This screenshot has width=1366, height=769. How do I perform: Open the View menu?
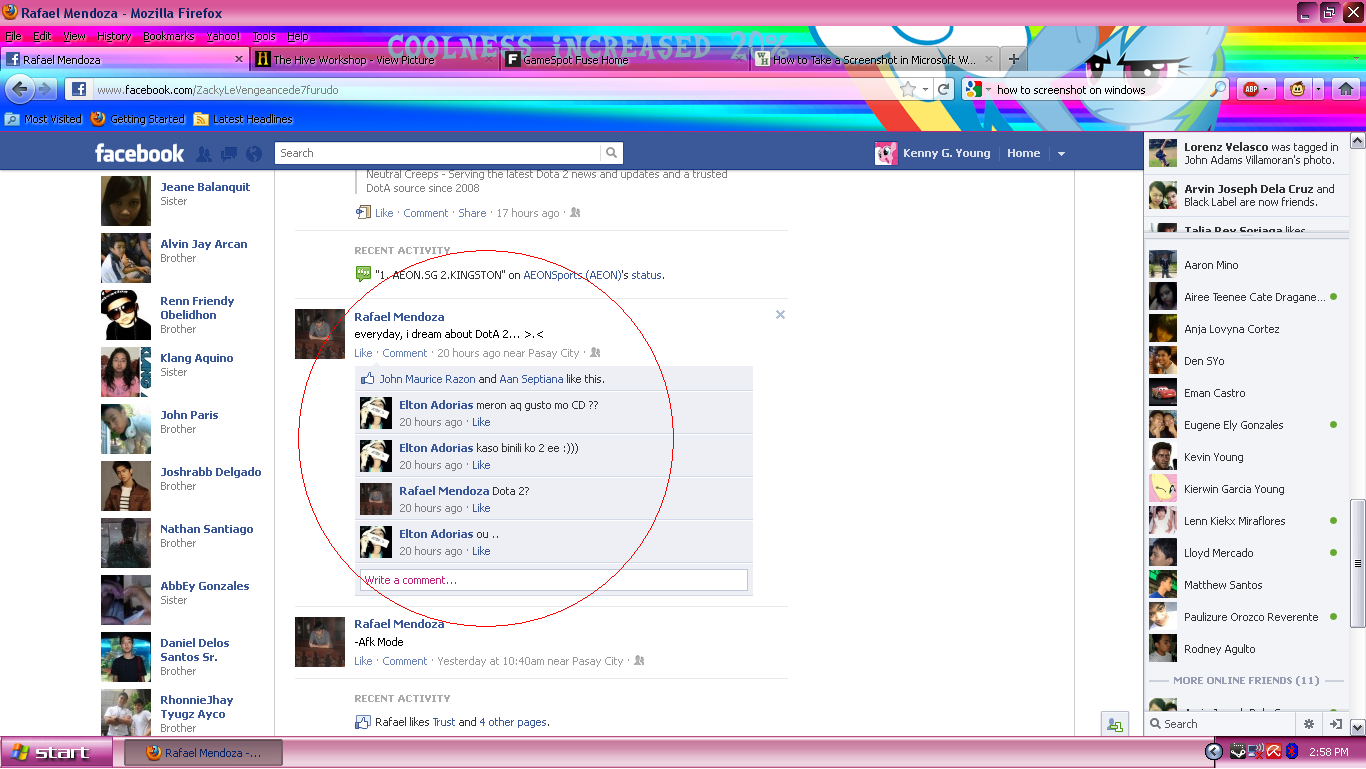[x=74, y=36]
